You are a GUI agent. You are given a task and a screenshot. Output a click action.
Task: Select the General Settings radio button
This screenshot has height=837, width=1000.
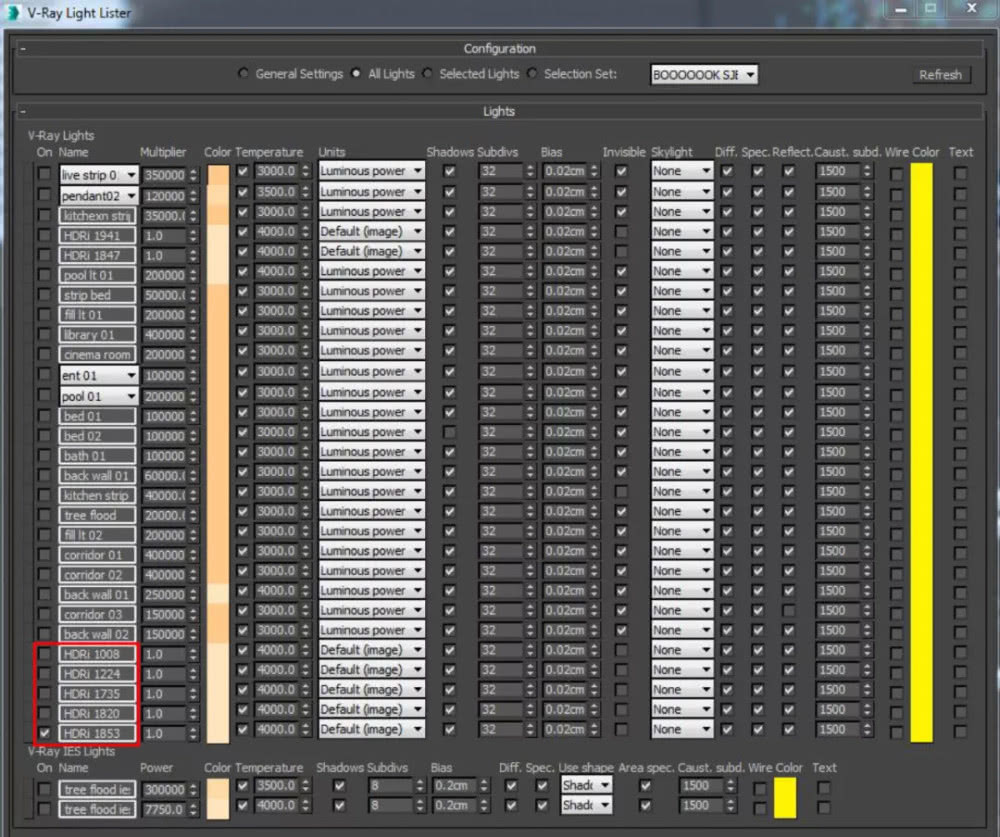(243, 74)
